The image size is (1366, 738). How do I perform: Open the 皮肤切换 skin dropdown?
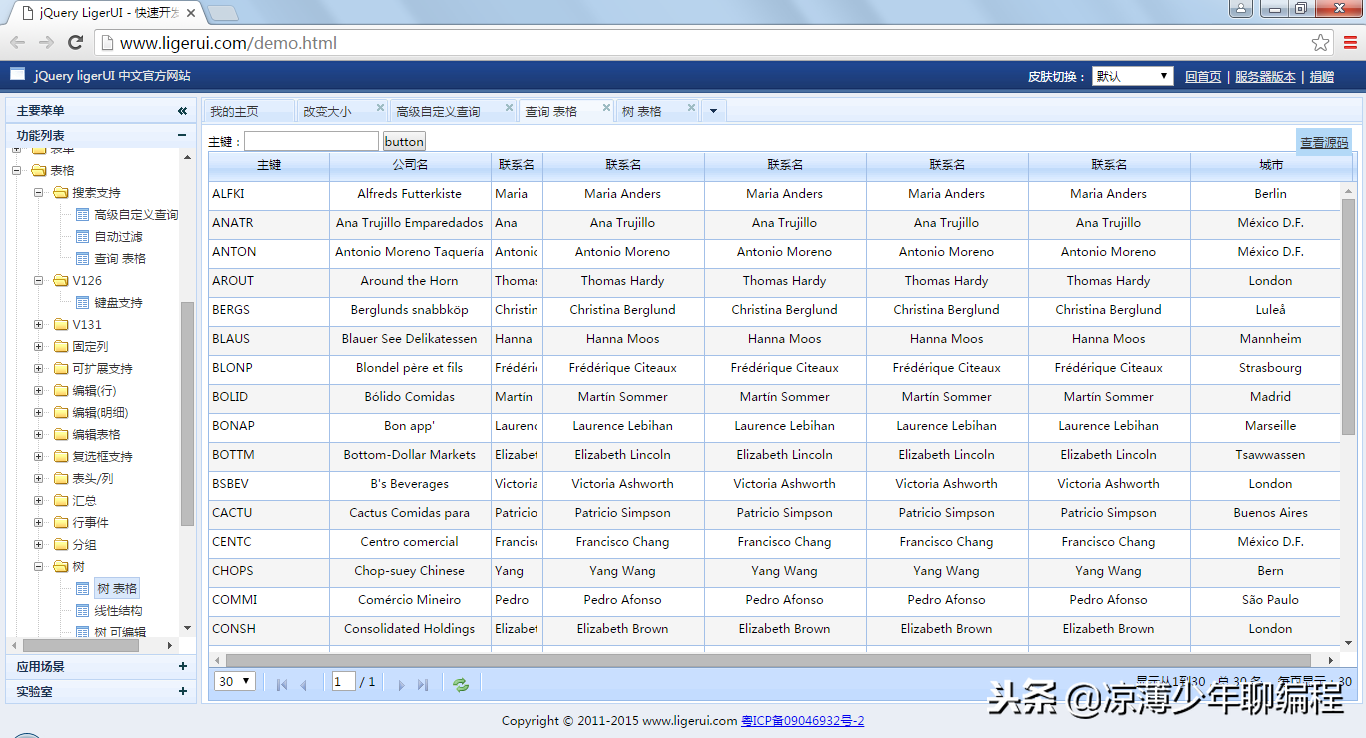coord(1132,76)
